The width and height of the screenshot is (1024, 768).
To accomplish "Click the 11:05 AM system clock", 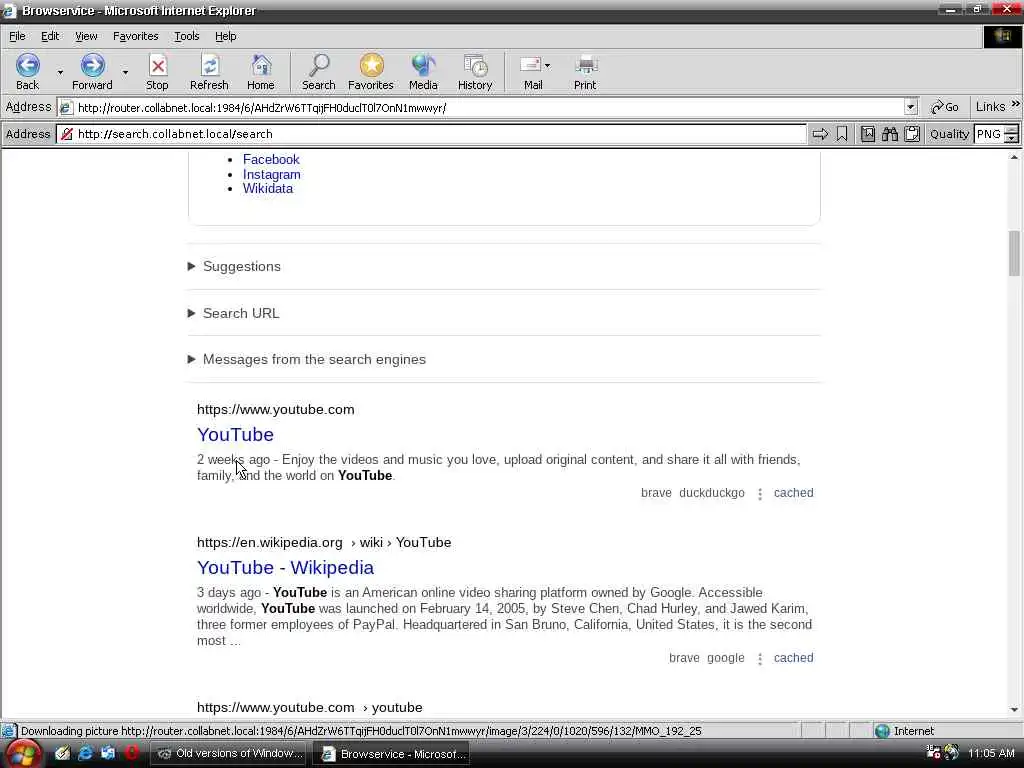I will click(x=991, y=754).
